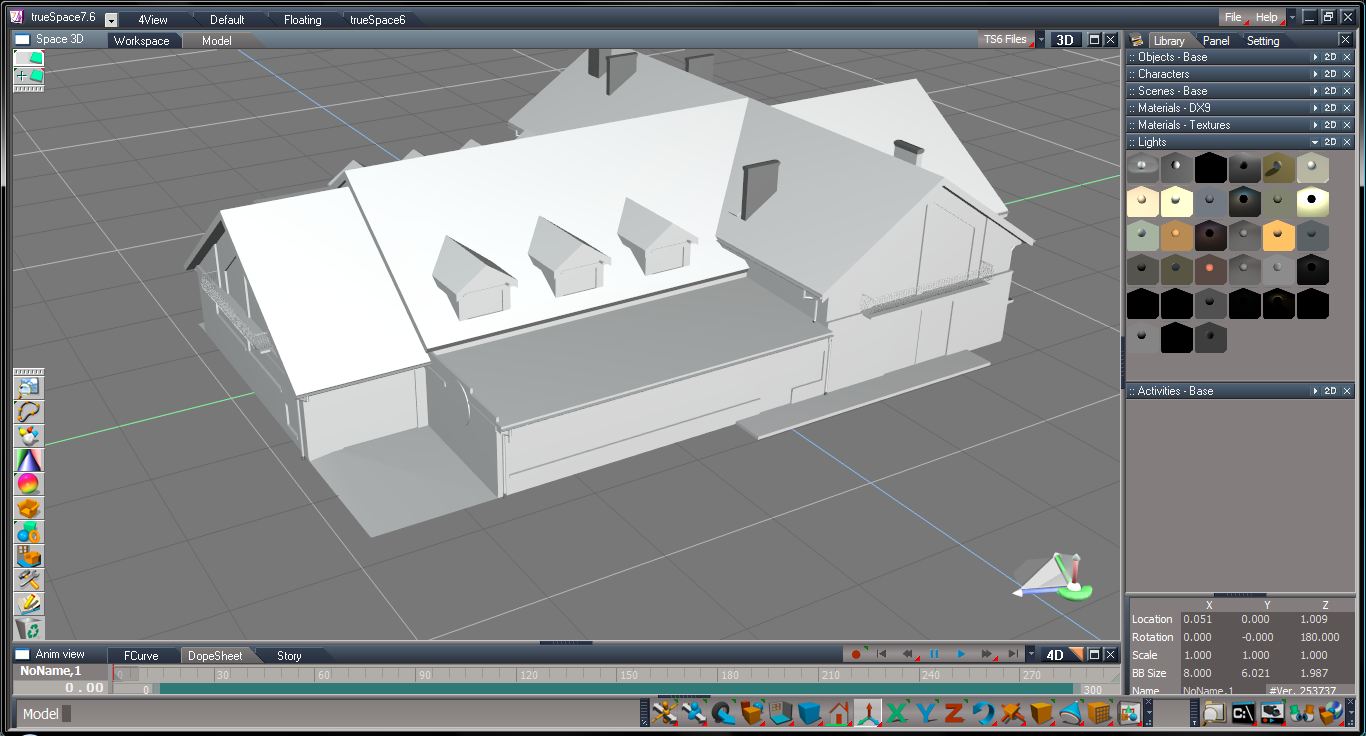Select the primitive shapes icon
Image resolution: width=1366 pixels, height=736 pixels.
coord(28,532)
